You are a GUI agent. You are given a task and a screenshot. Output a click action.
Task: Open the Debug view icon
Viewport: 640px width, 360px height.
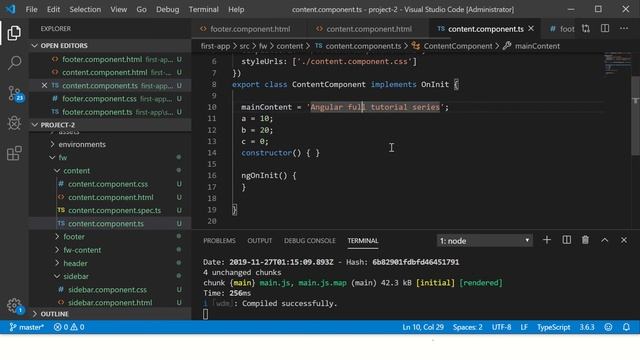14,123
